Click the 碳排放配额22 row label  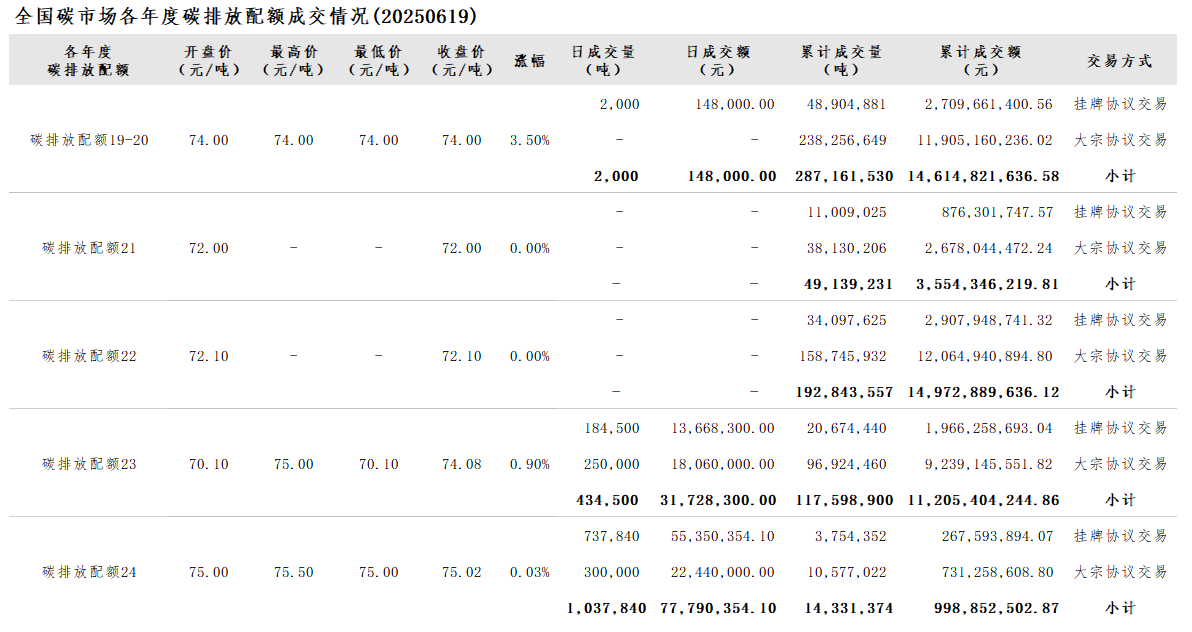pos(89,356)
